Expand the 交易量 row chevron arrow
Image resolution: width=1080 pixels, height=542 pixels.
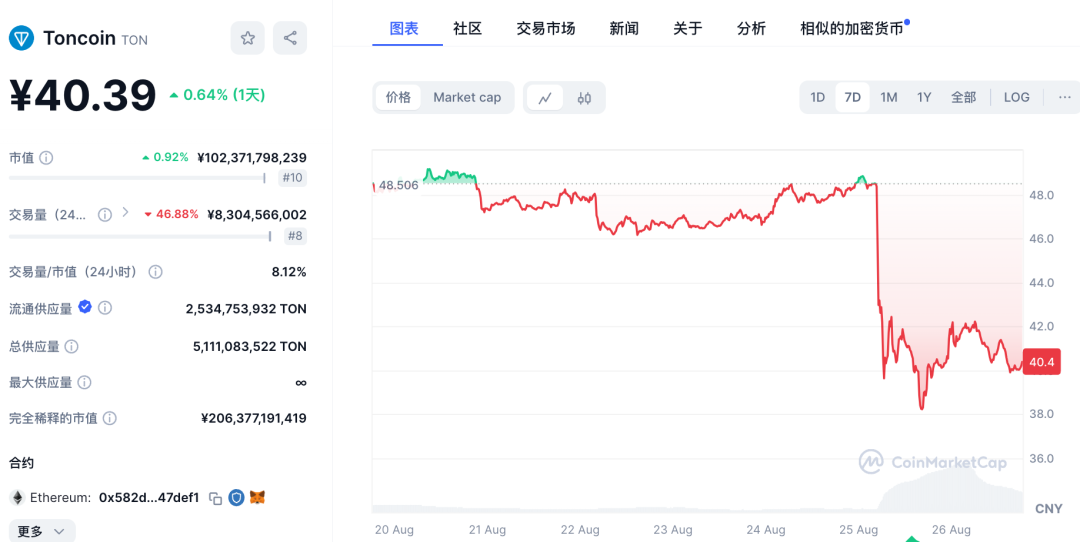[x=125, y=213]
